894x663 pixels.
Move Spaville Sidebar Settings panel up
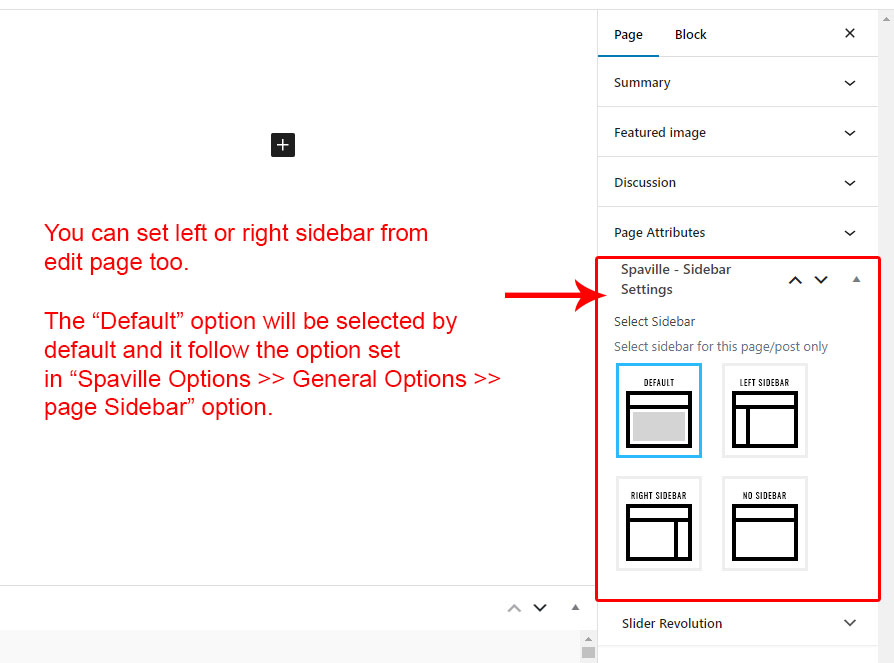[x=795, y=280]
